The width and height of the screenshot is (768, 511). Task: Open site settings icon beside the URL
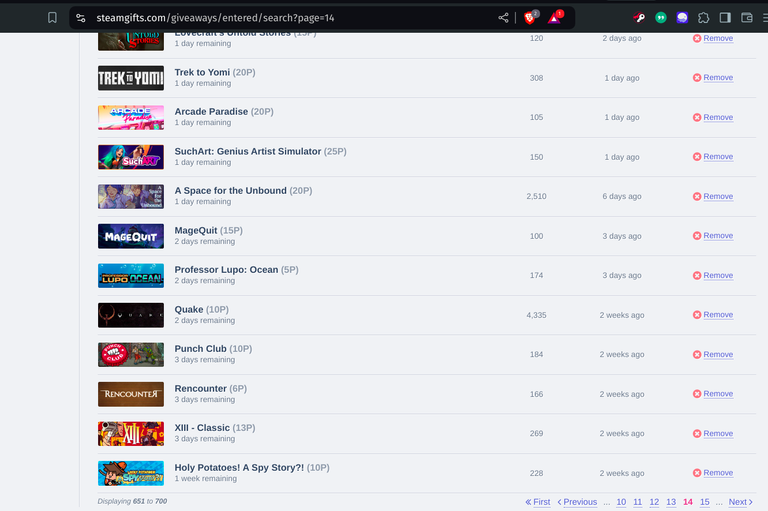pyautogui.click(x=81, y=18)
